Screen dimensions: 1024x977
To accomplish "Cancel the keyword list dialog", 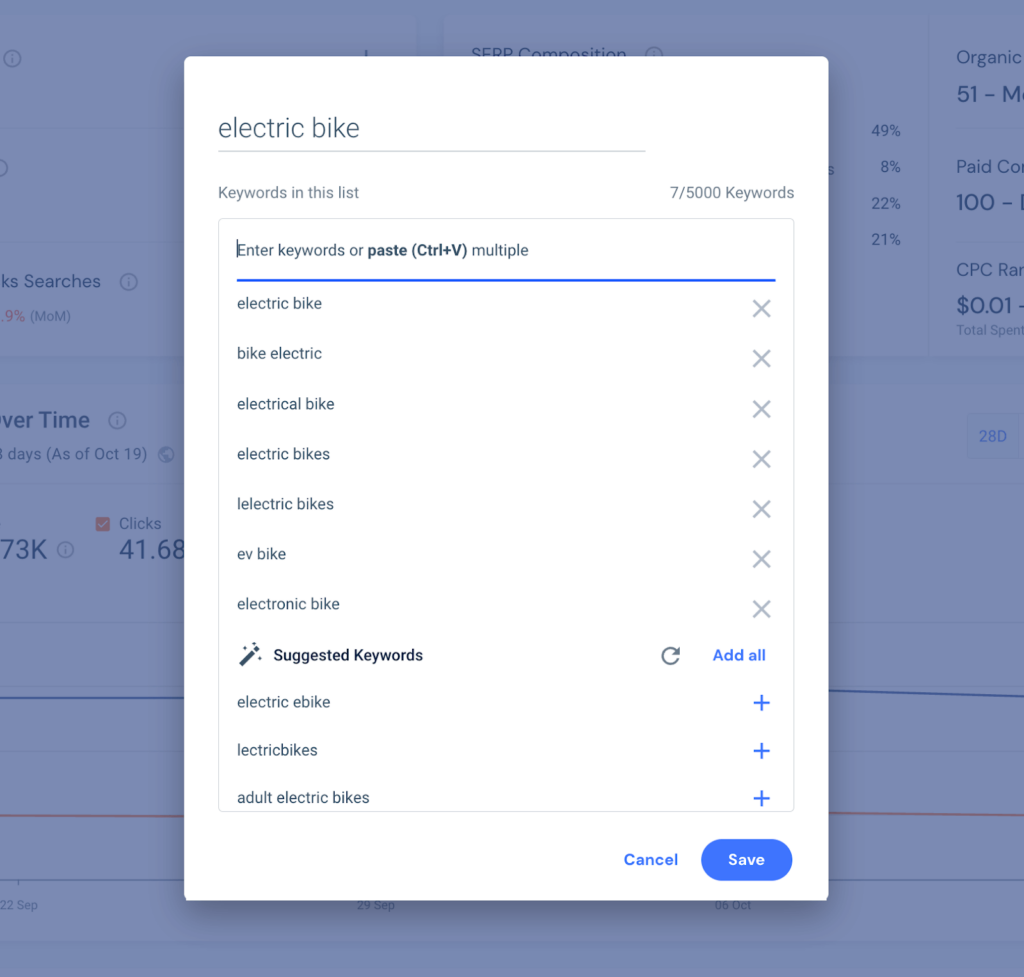I will point(651,860).
